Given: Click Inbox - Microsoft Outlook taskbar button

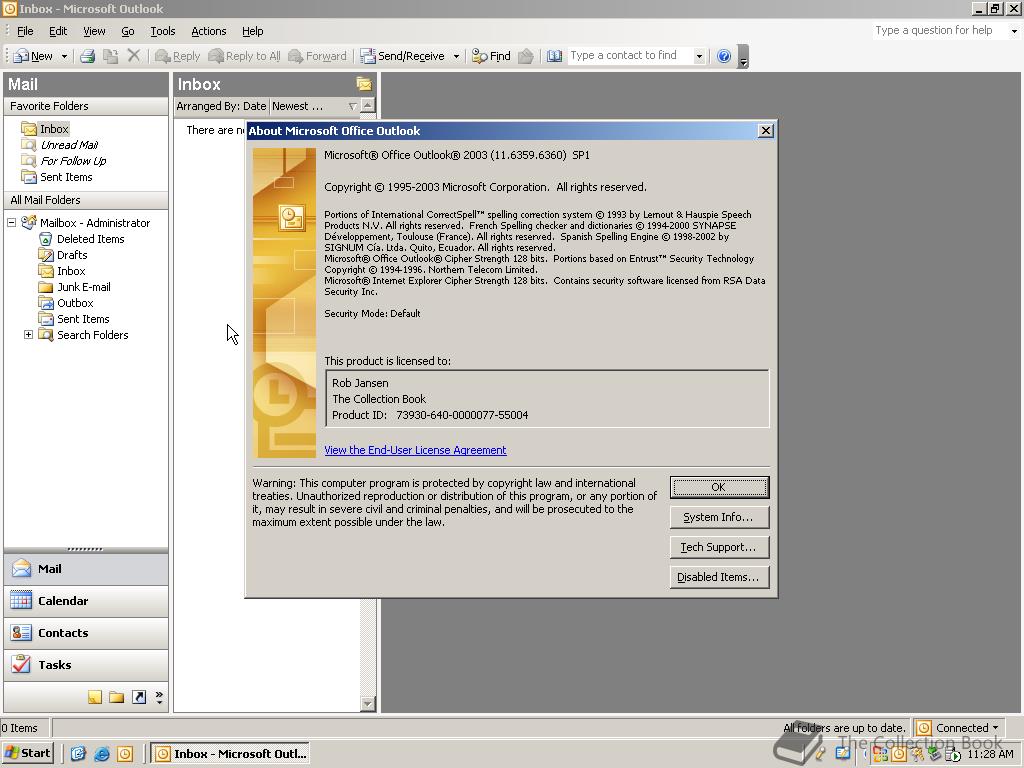Looking at the screenshot, I should click(230, 754).
